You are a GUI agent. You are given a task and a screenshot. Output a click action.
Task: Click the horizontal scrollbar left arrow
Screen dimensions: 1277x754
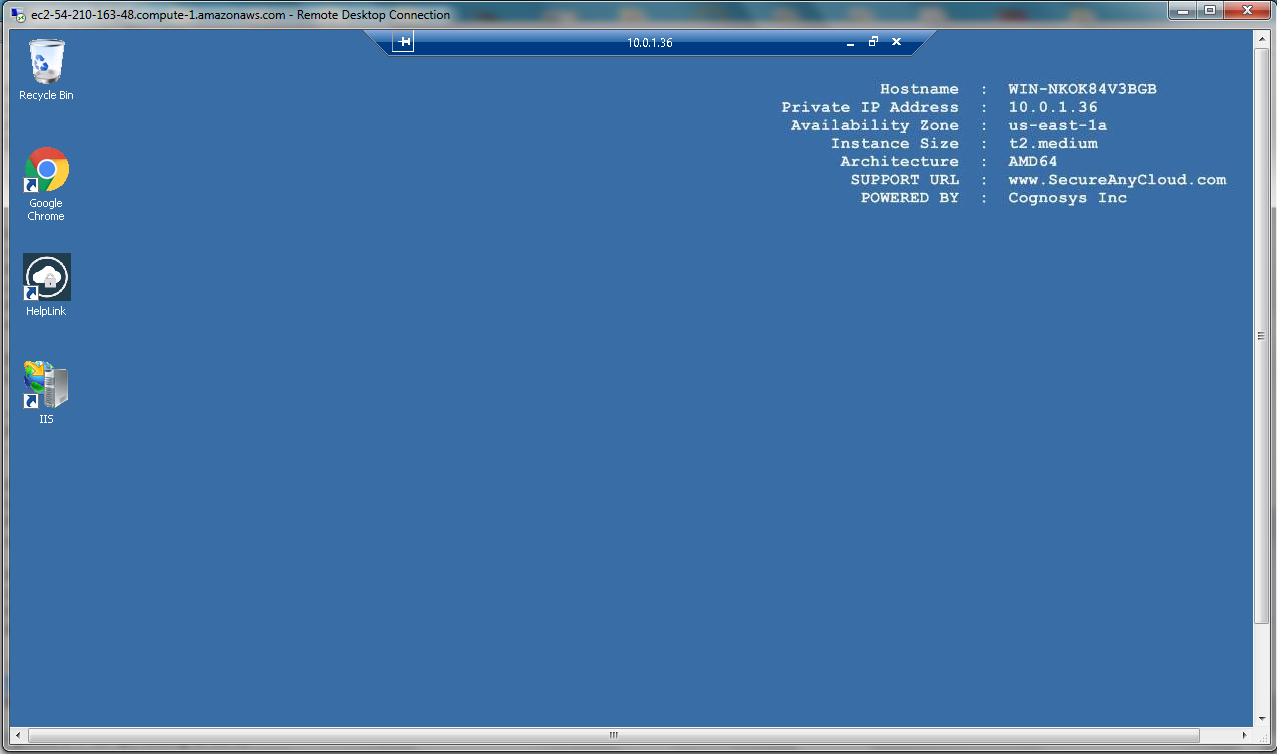18,735
